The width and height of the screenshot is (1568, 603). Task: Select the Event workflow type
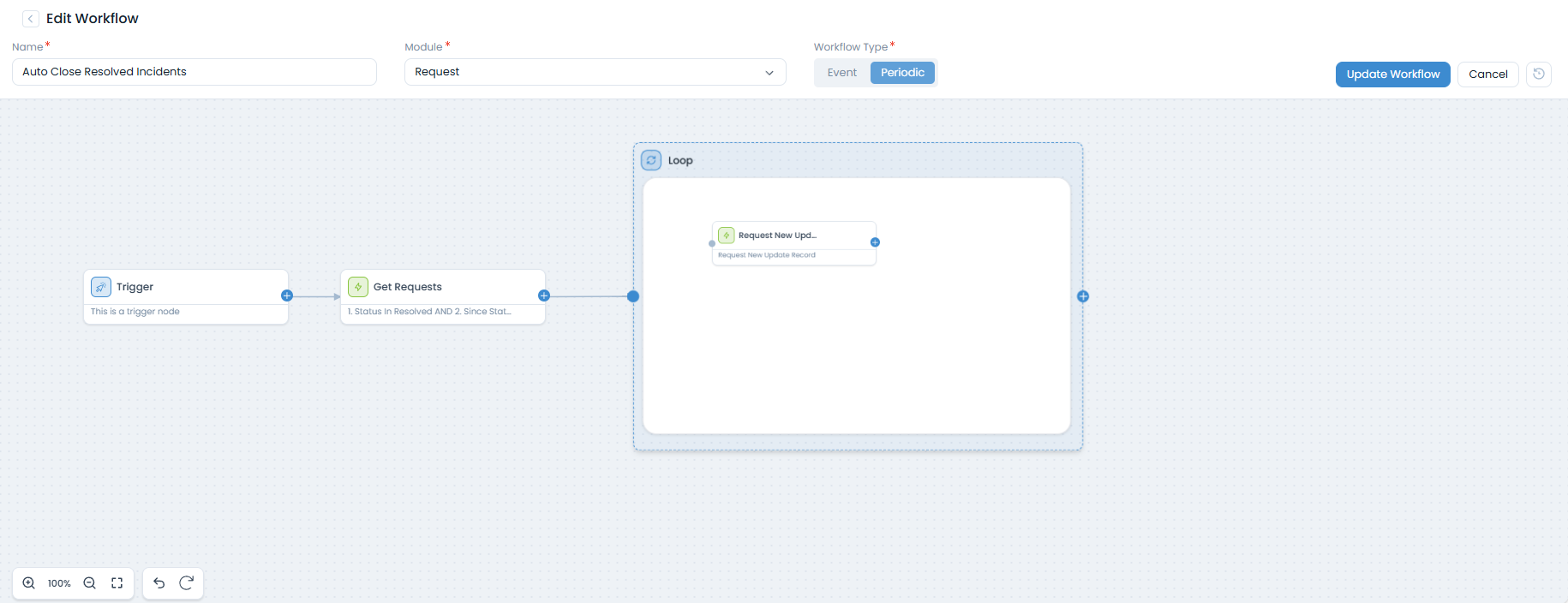841,73
